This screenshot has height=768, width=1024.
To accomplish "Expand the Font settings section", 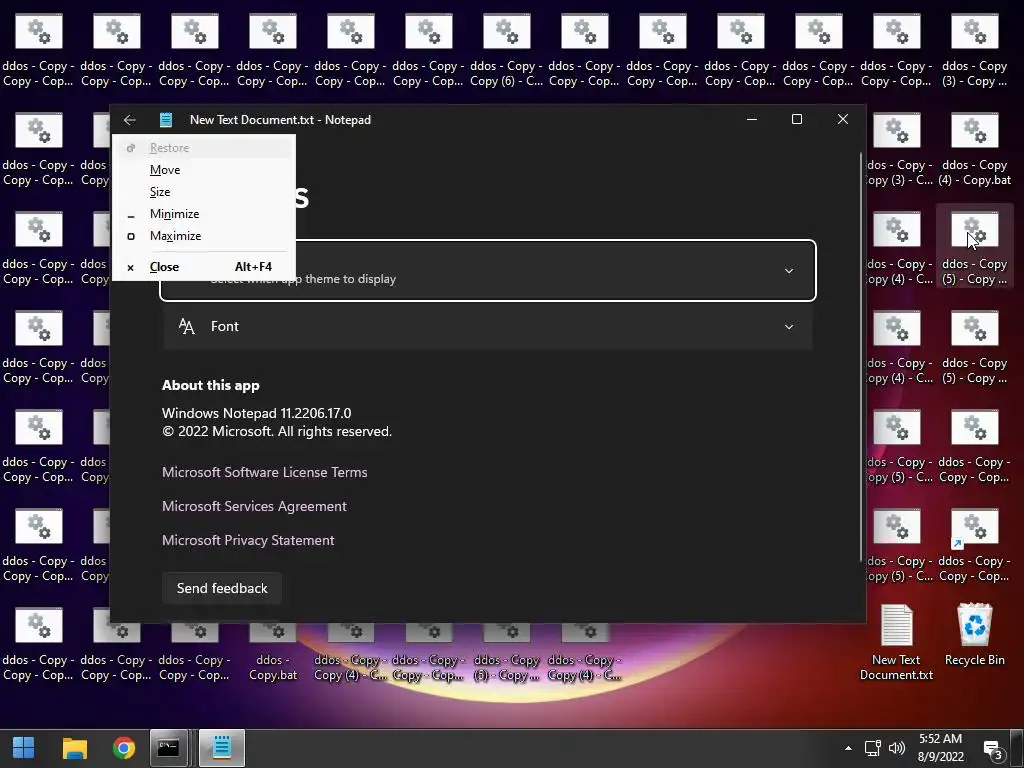I will click(488, 327).
